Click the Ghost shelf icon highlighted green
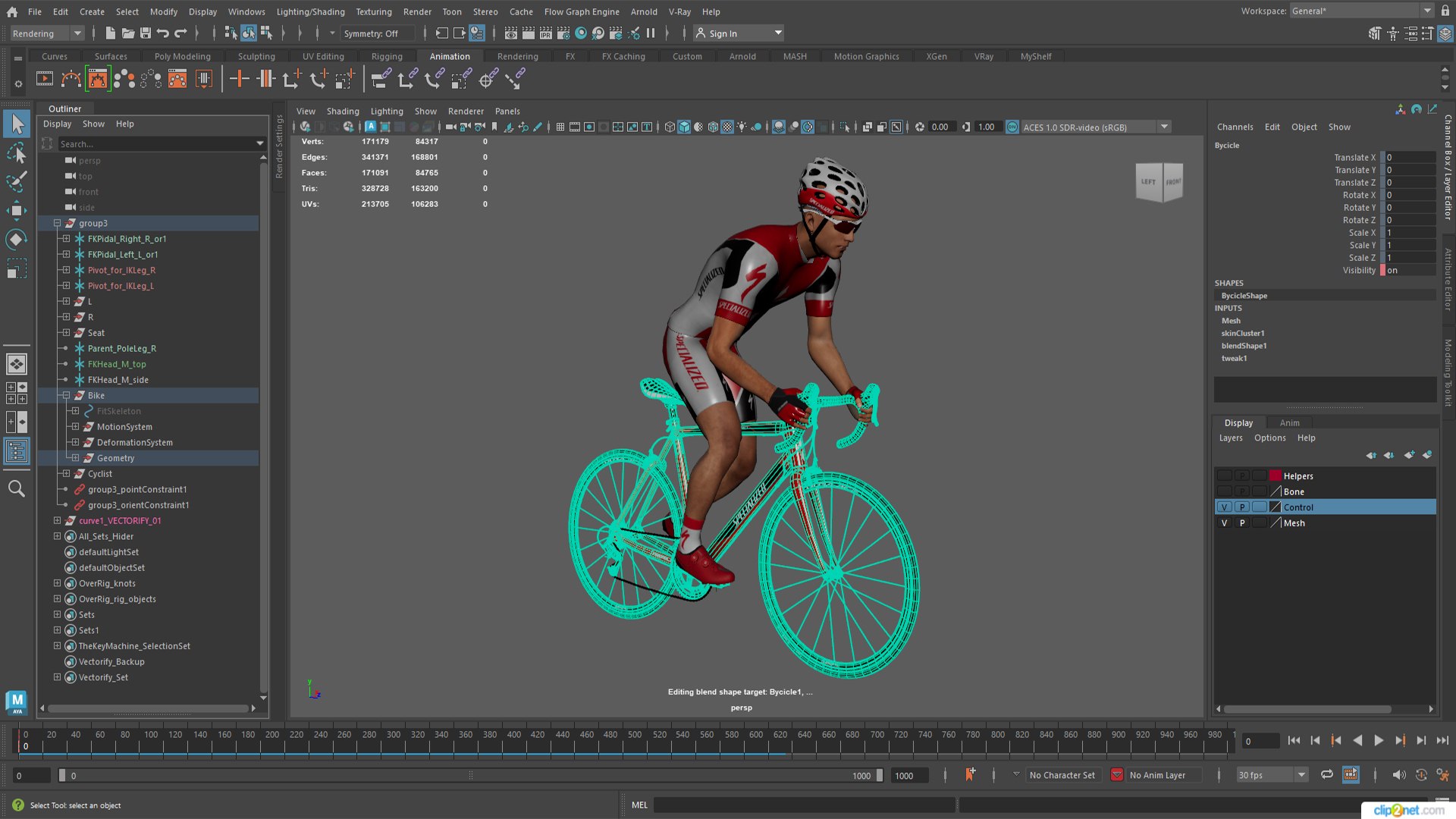The width and height of the screenshot is (1456, 819). pos(98,79)
